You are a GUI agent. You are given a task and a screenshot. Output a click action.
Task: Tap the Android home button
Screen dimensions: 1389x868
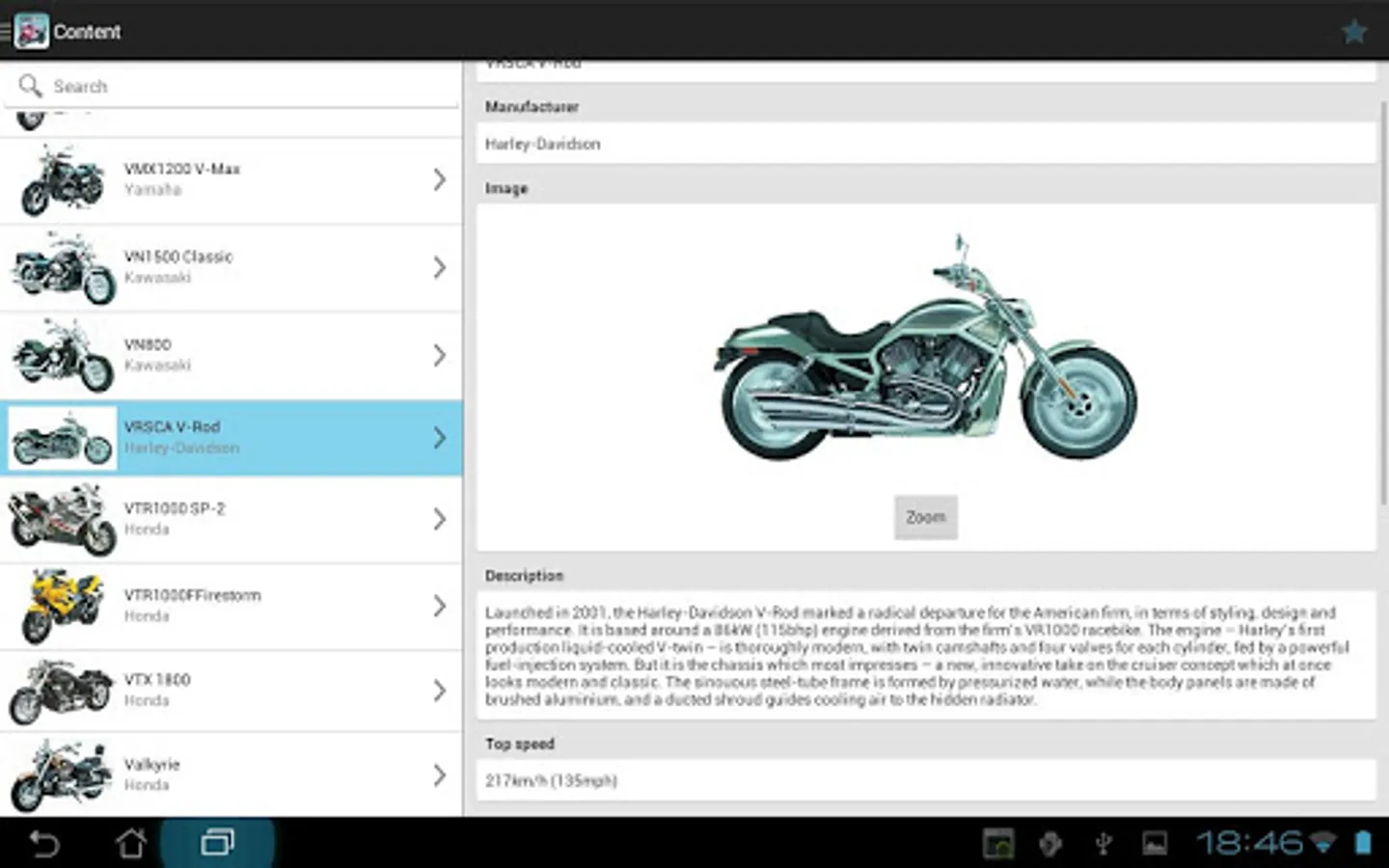tap(131, 844)
